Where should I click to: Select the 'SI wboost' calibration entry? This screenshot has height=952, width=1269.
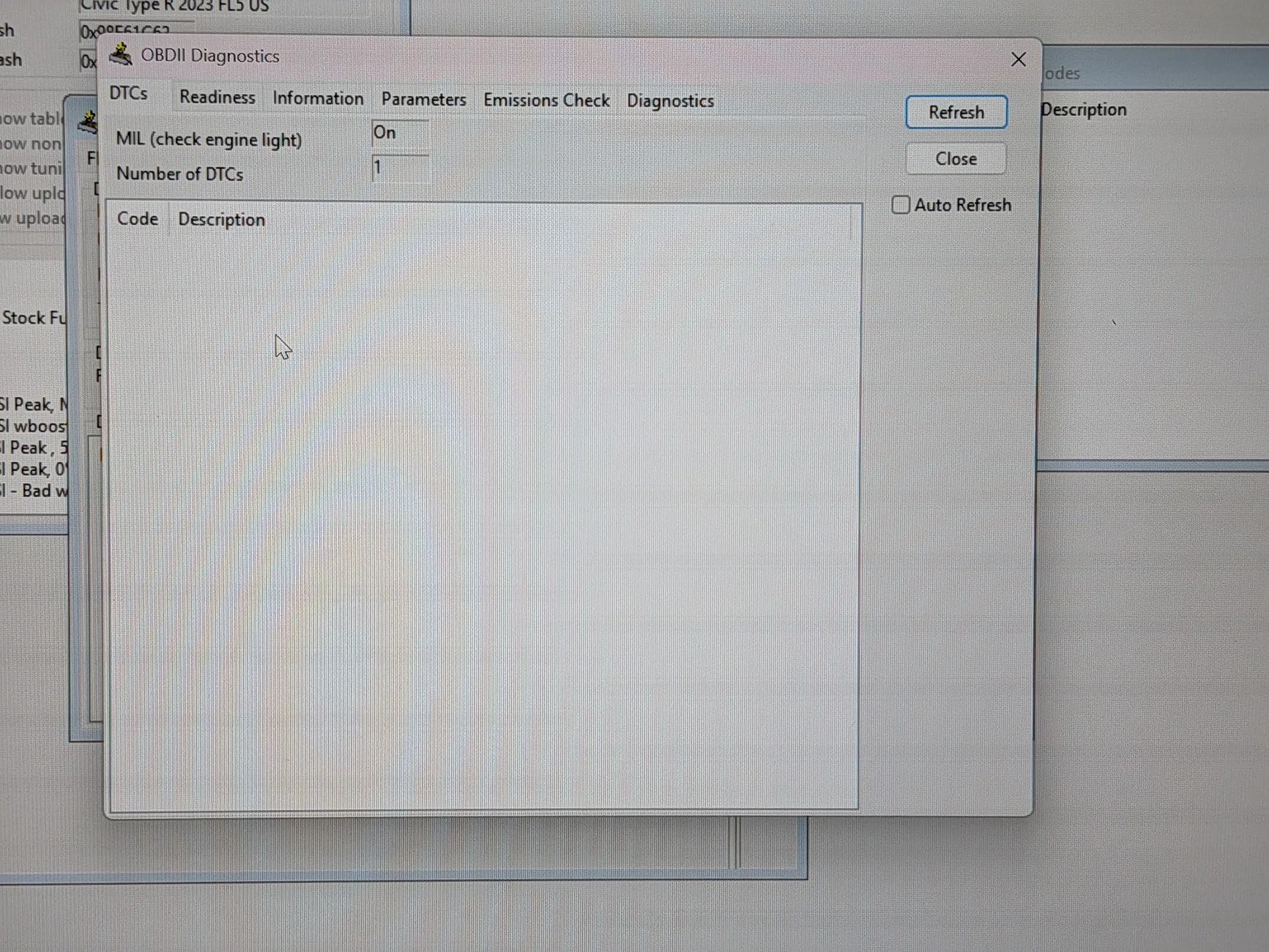(33, 425)
